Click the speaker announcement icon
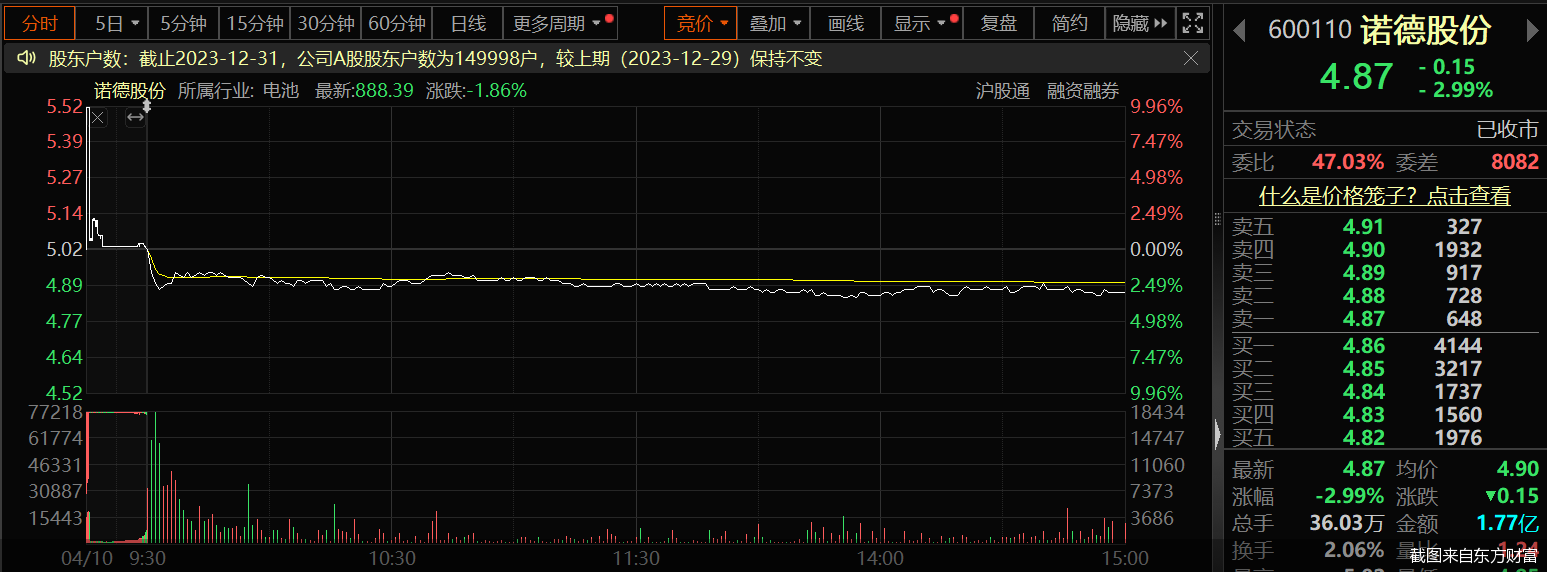Image resolution: width=1547 pixels, height=572 pixels. pos(27,59)
